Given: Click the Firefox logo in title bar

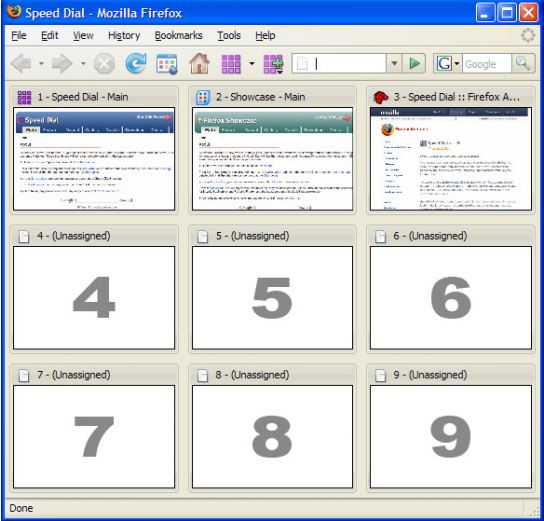Looking at the screenshot, I should click(x=14, y=12).
